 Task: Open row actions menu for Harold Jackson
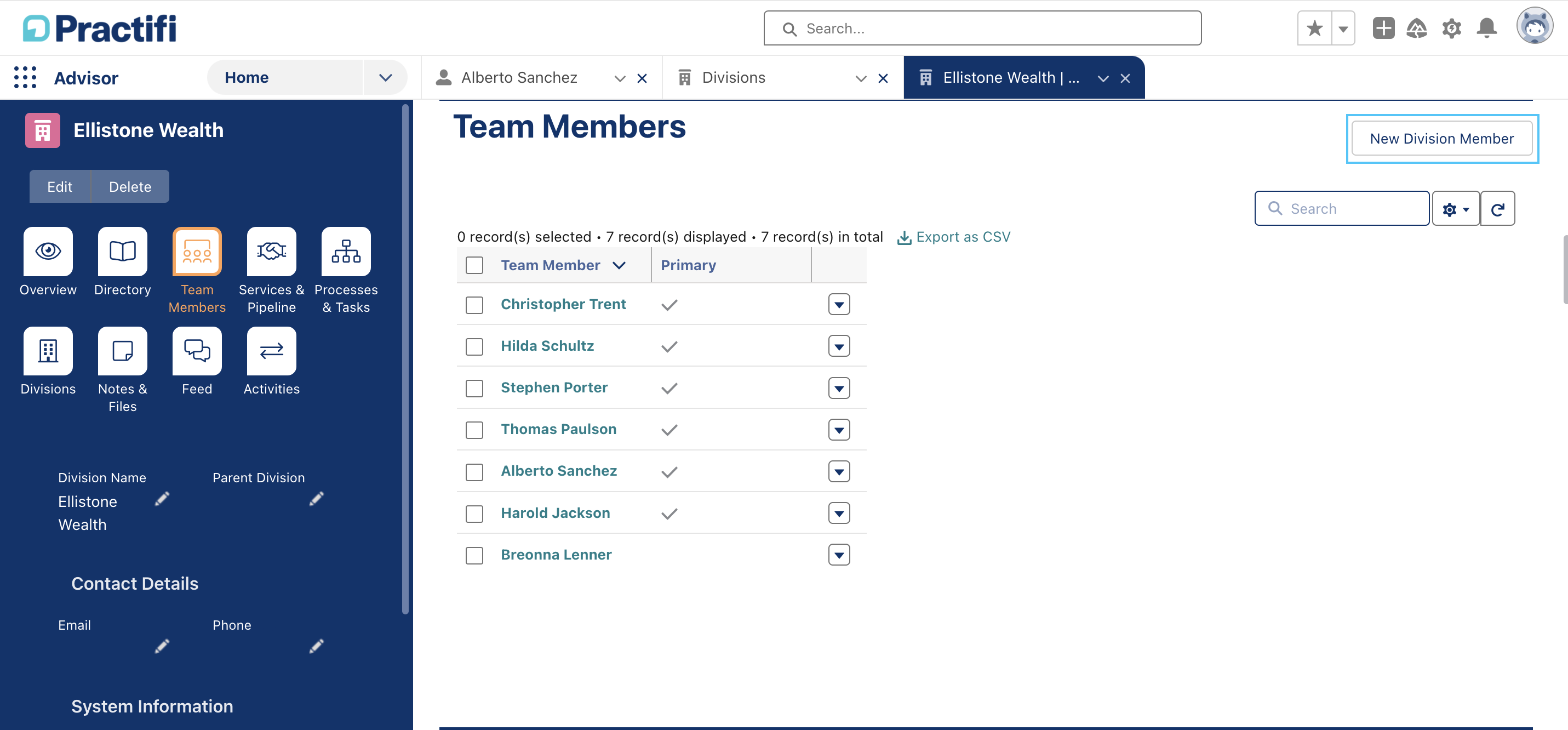[x=839, y=514]
